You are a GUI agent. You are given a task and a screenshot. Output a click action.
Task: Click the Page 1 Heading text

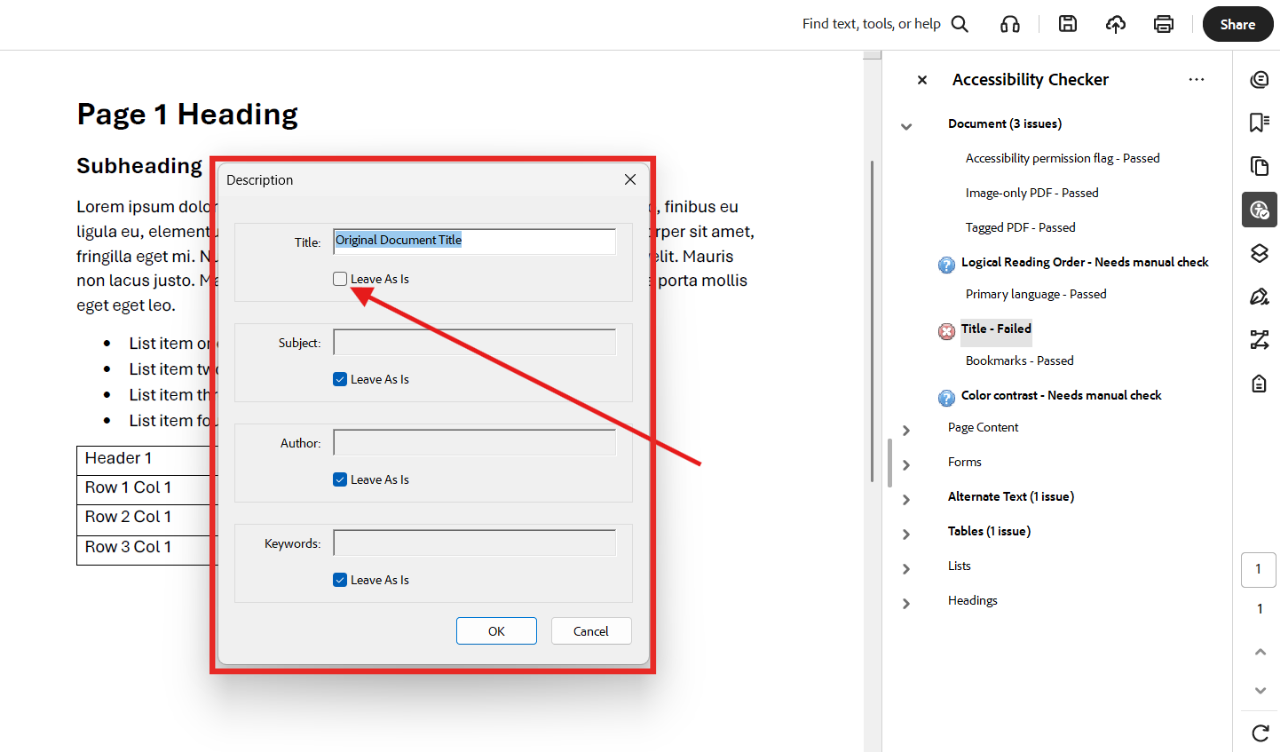click(187, 114)
